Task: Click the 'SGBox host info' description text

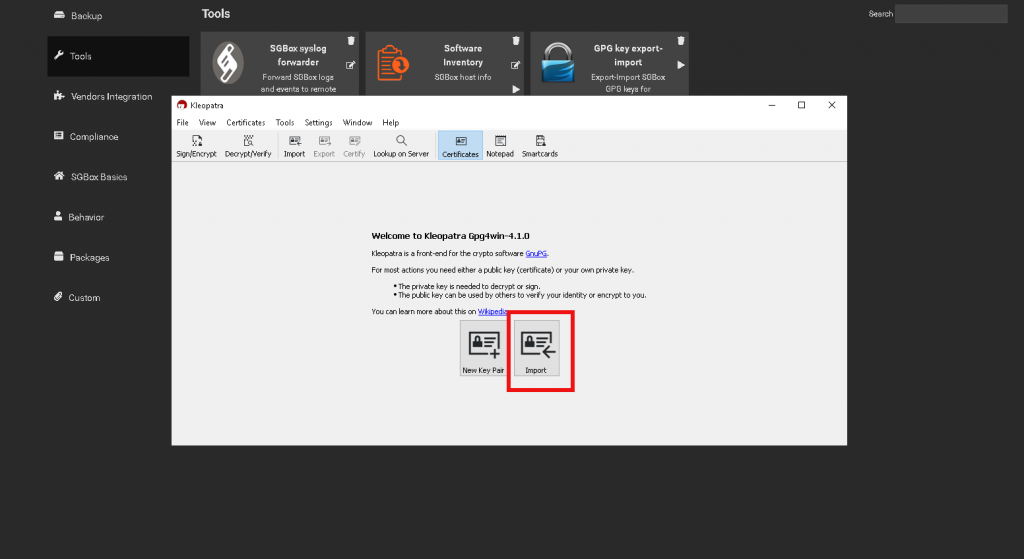Action: pyautogui.click(x=463, y=77)
